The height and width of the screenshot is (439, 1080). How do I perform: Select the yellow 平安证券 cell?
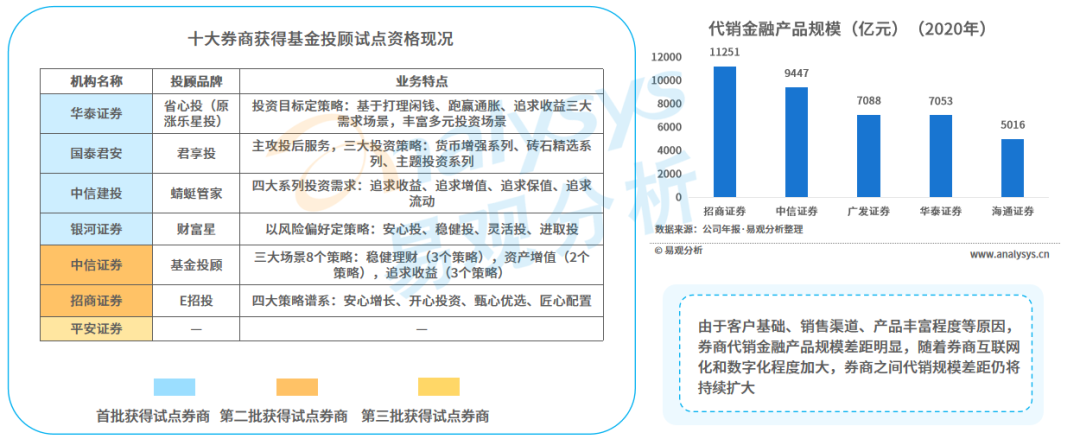coord(96,329)
